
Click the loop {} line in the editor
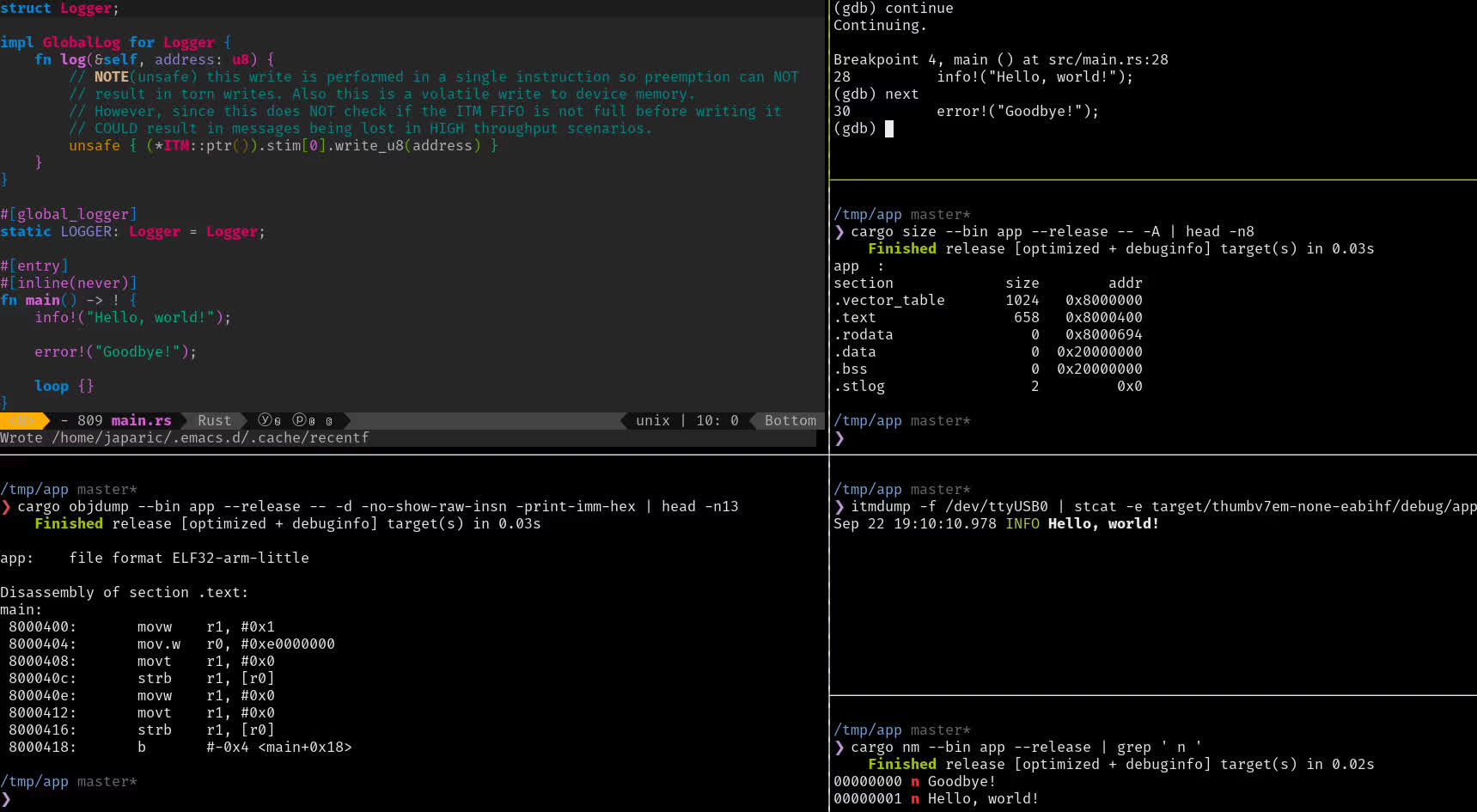click(64, 386)
